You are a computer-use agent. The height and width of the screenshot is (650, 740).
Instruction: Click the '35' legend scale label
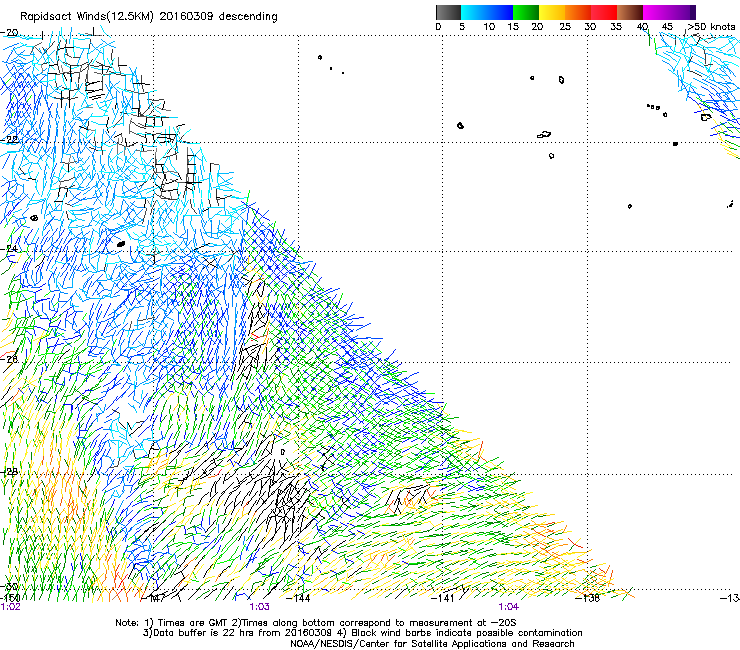(616, 27)
